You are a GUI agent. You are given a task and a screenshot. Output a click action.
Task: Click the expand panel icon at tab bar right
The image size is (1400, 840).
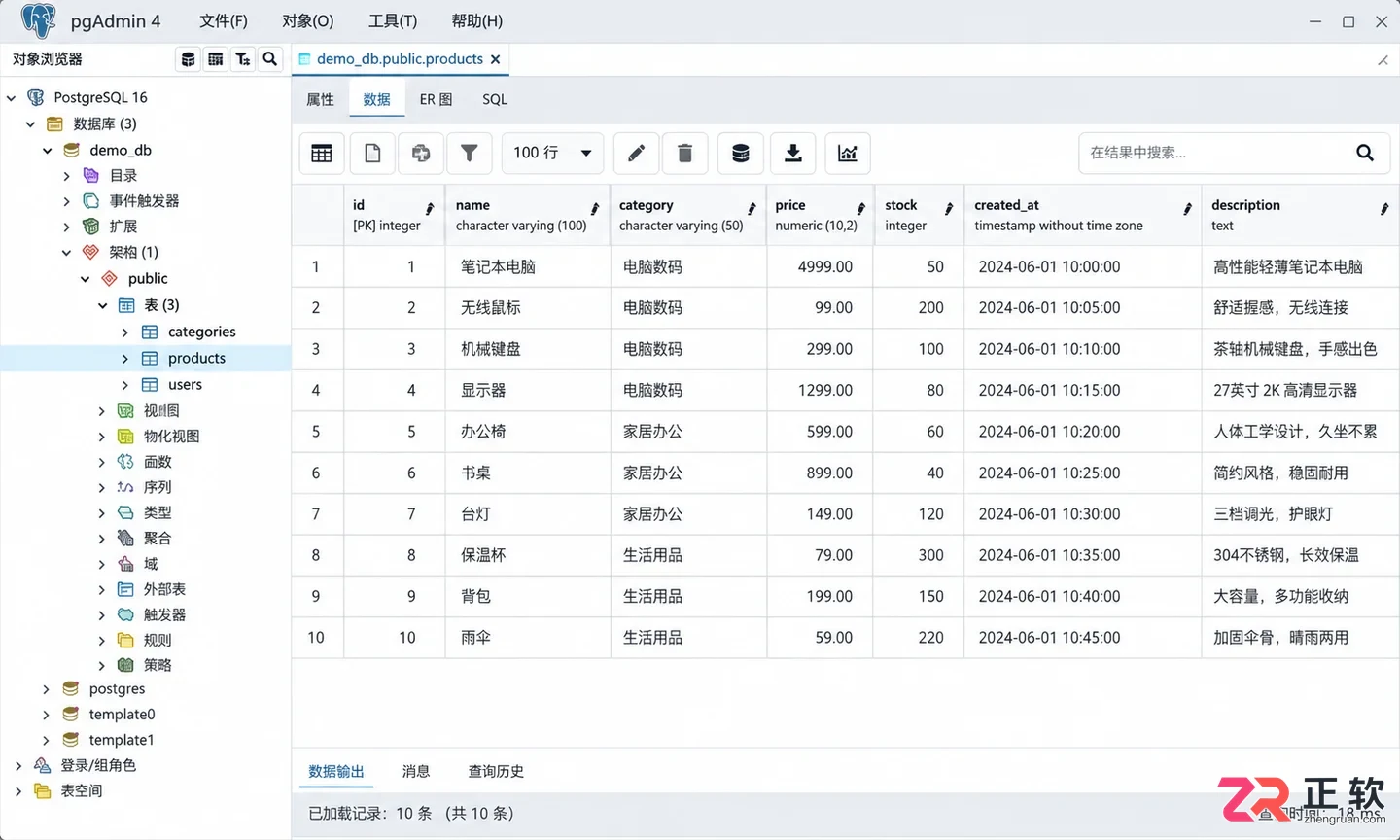1382,60
